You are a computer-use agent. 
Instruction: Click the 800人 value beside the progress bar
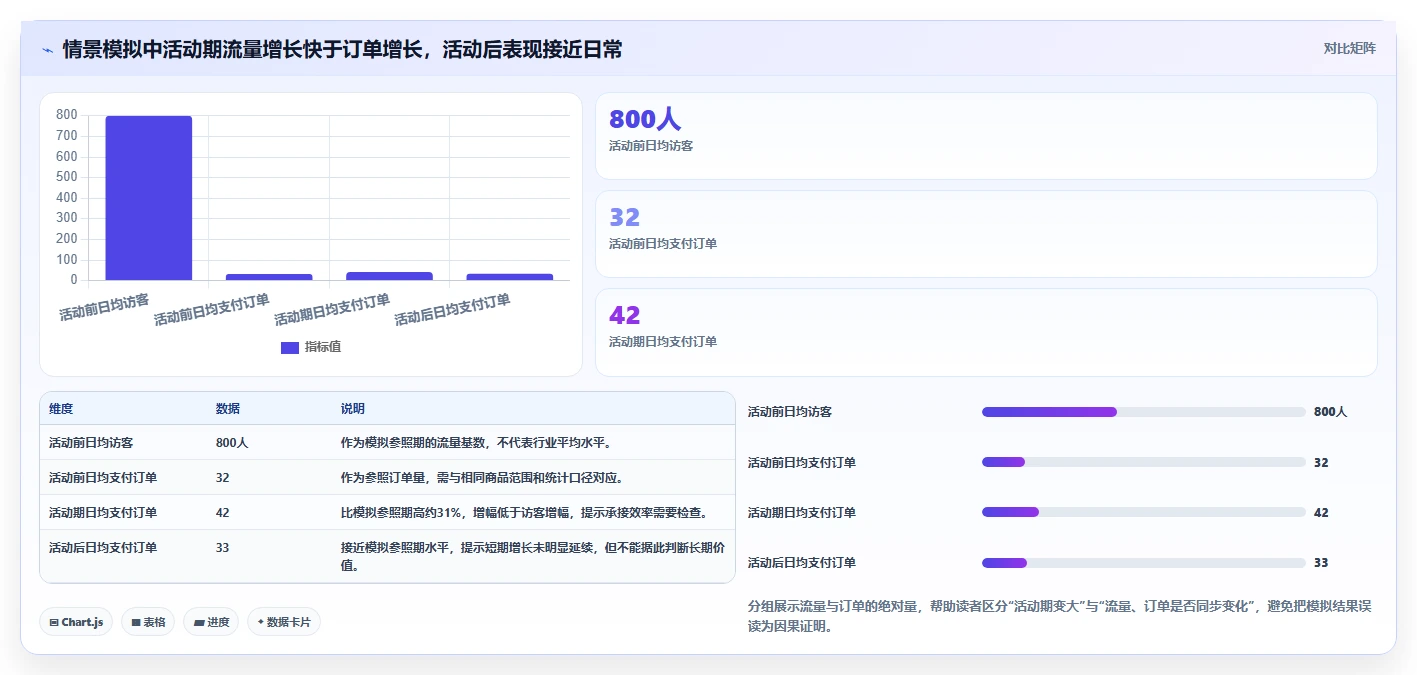(x=1331, y=412)
